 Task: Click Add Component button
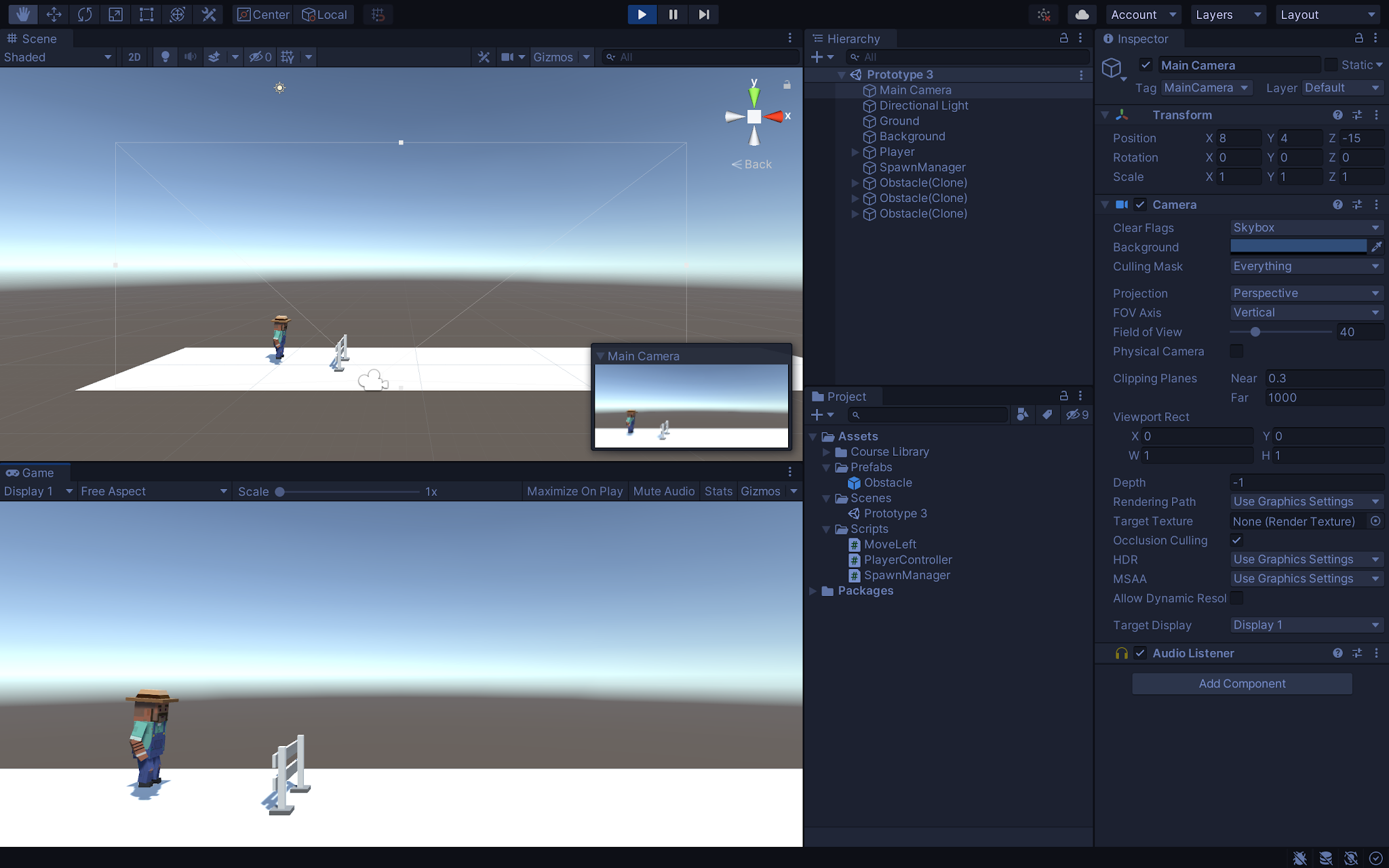point(1242,684)
